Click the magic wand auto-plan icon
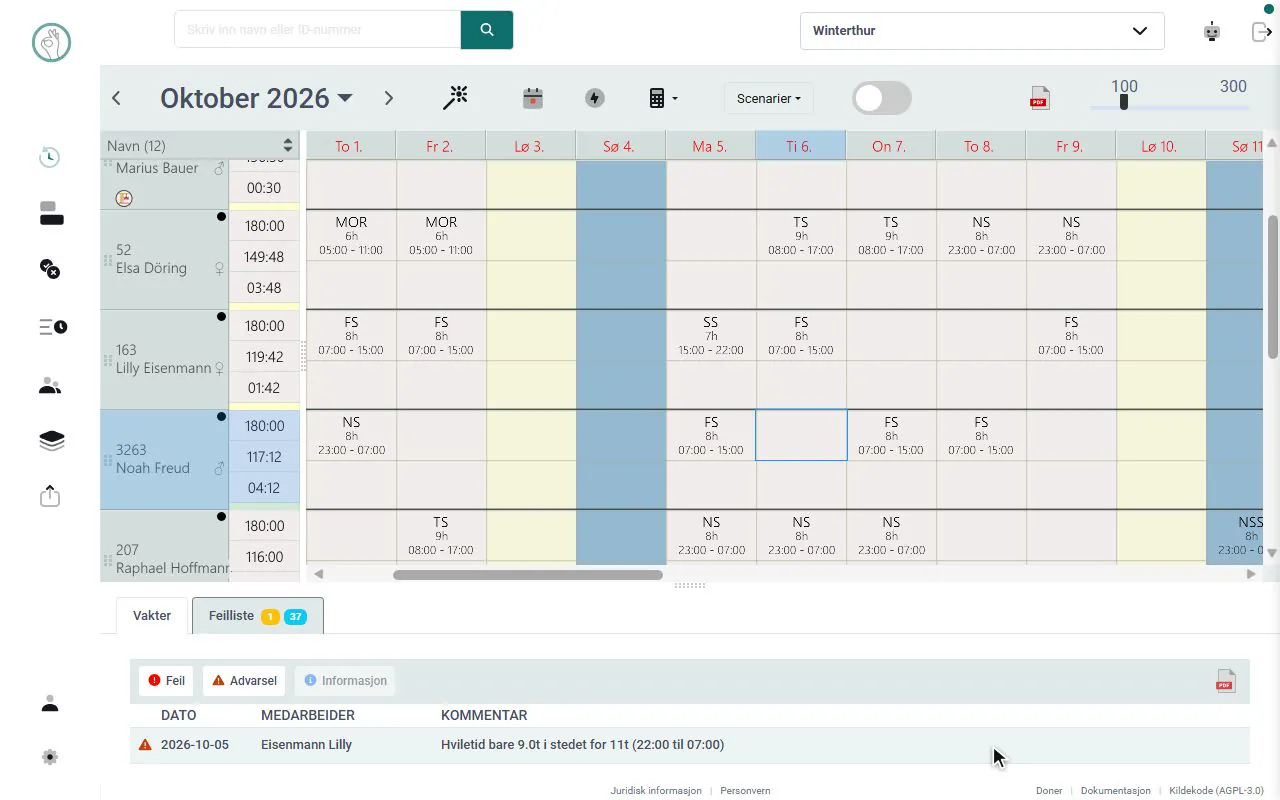 (456, 98)
